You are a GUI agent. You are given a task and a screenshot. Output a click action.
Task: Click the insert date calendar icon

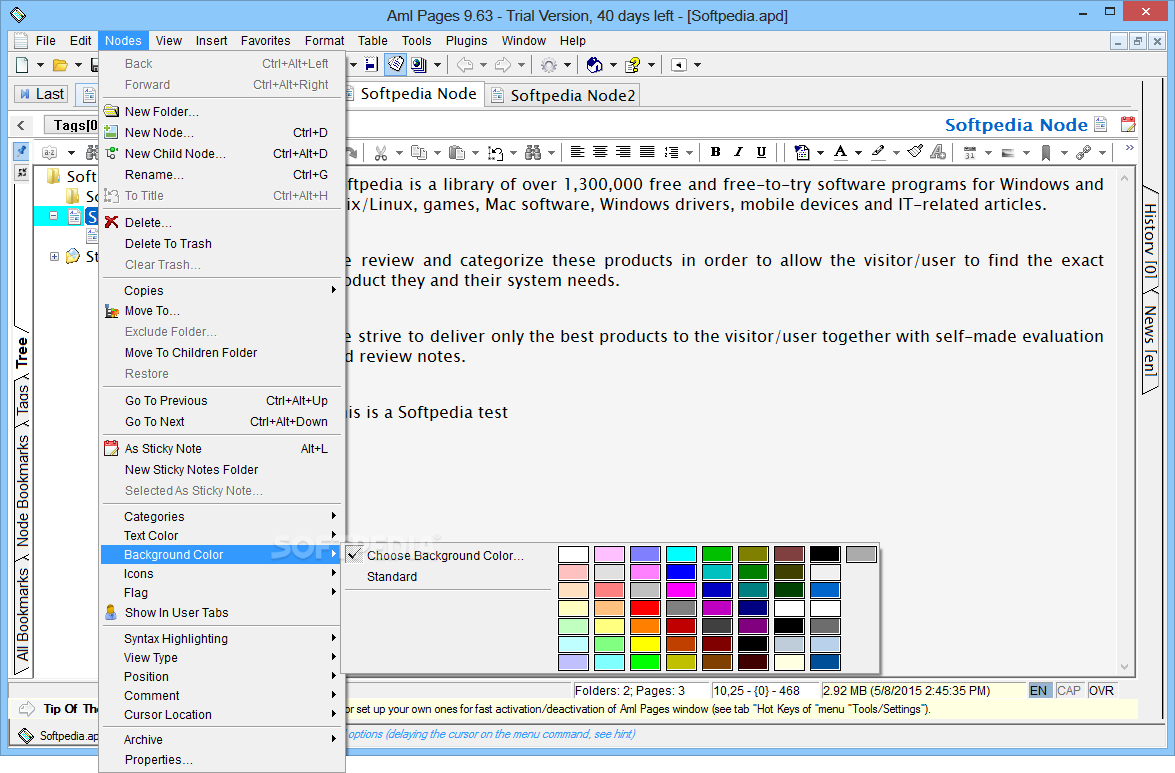point(970,153)
